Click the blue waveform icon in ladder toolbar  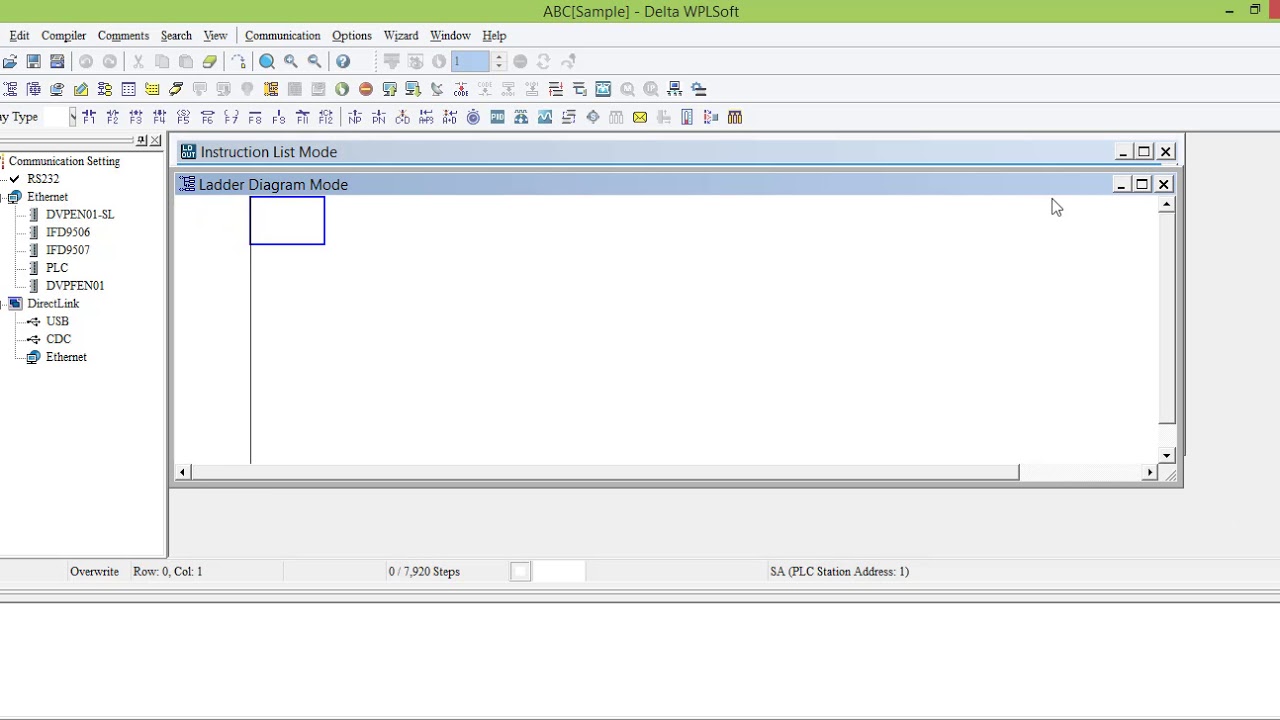[545, 117]
